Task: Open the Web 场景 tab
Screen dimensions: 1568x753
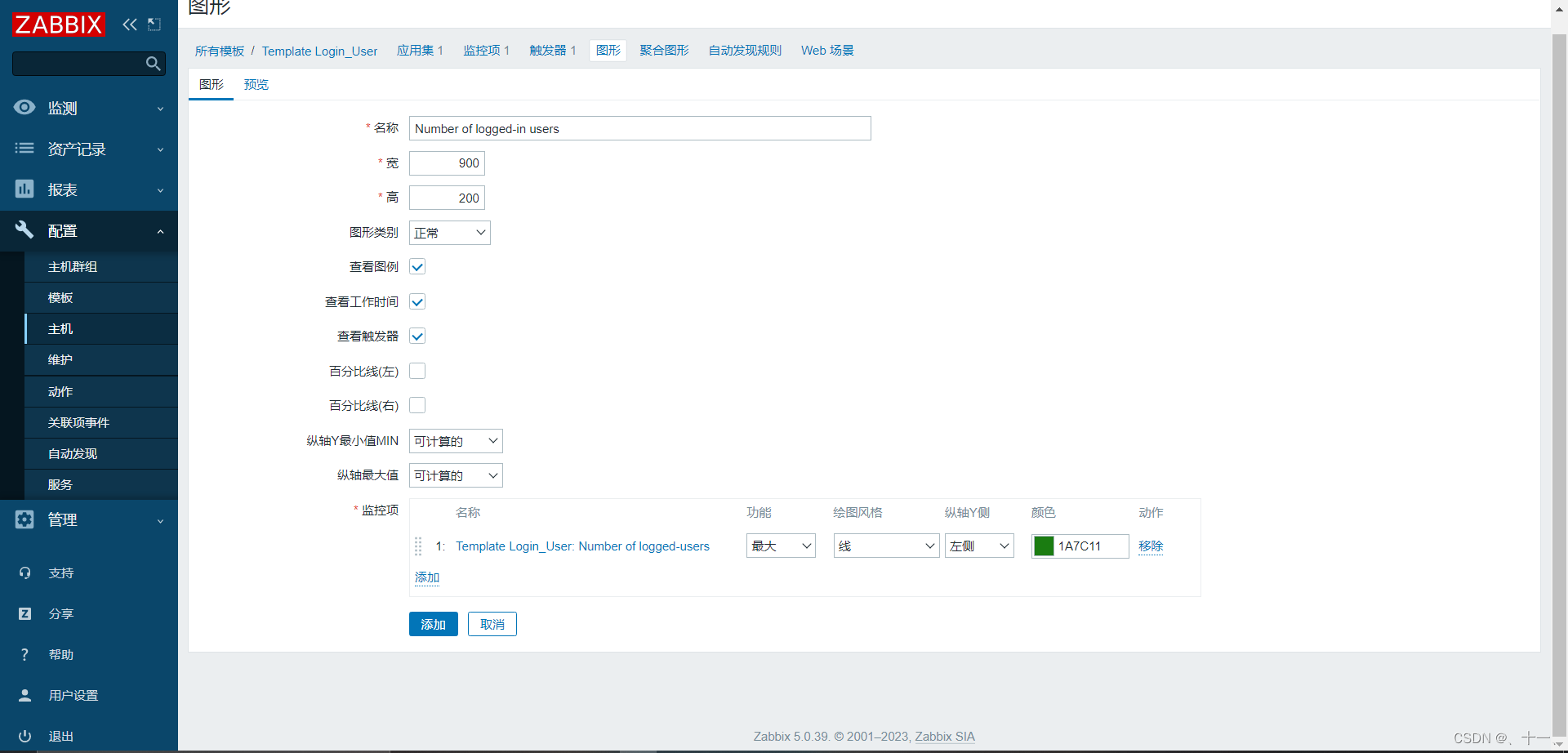Action: coord(827,50)
